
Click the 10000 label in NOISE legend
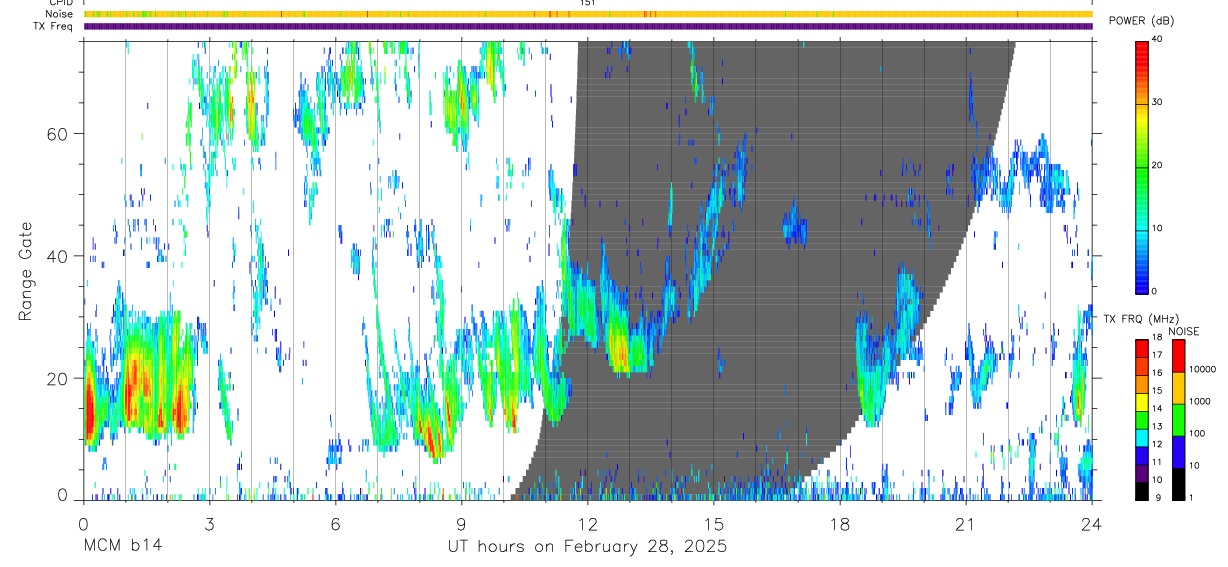point(1202,369)
